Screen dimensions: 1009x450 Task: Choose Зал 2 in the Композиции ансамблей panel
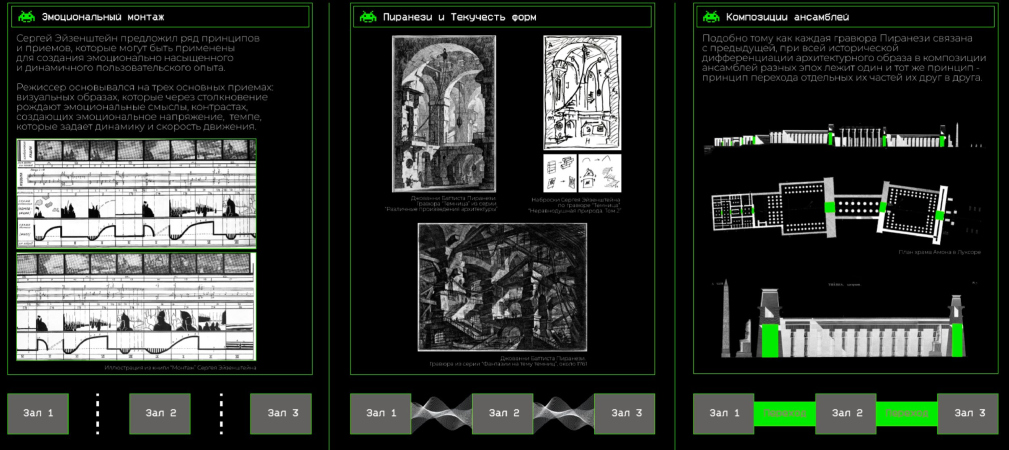[x=846, y=413]
